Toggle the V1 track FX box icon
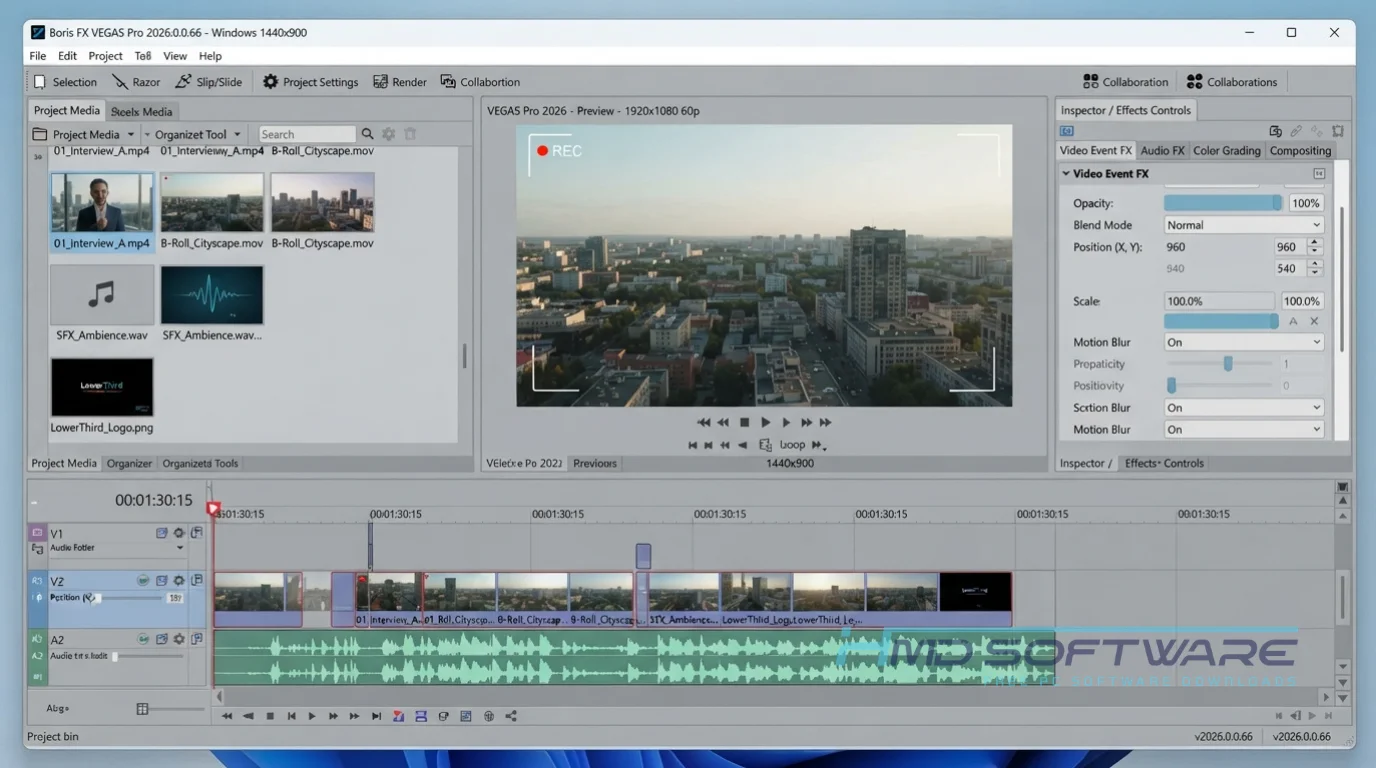 [x=162, y=534]
